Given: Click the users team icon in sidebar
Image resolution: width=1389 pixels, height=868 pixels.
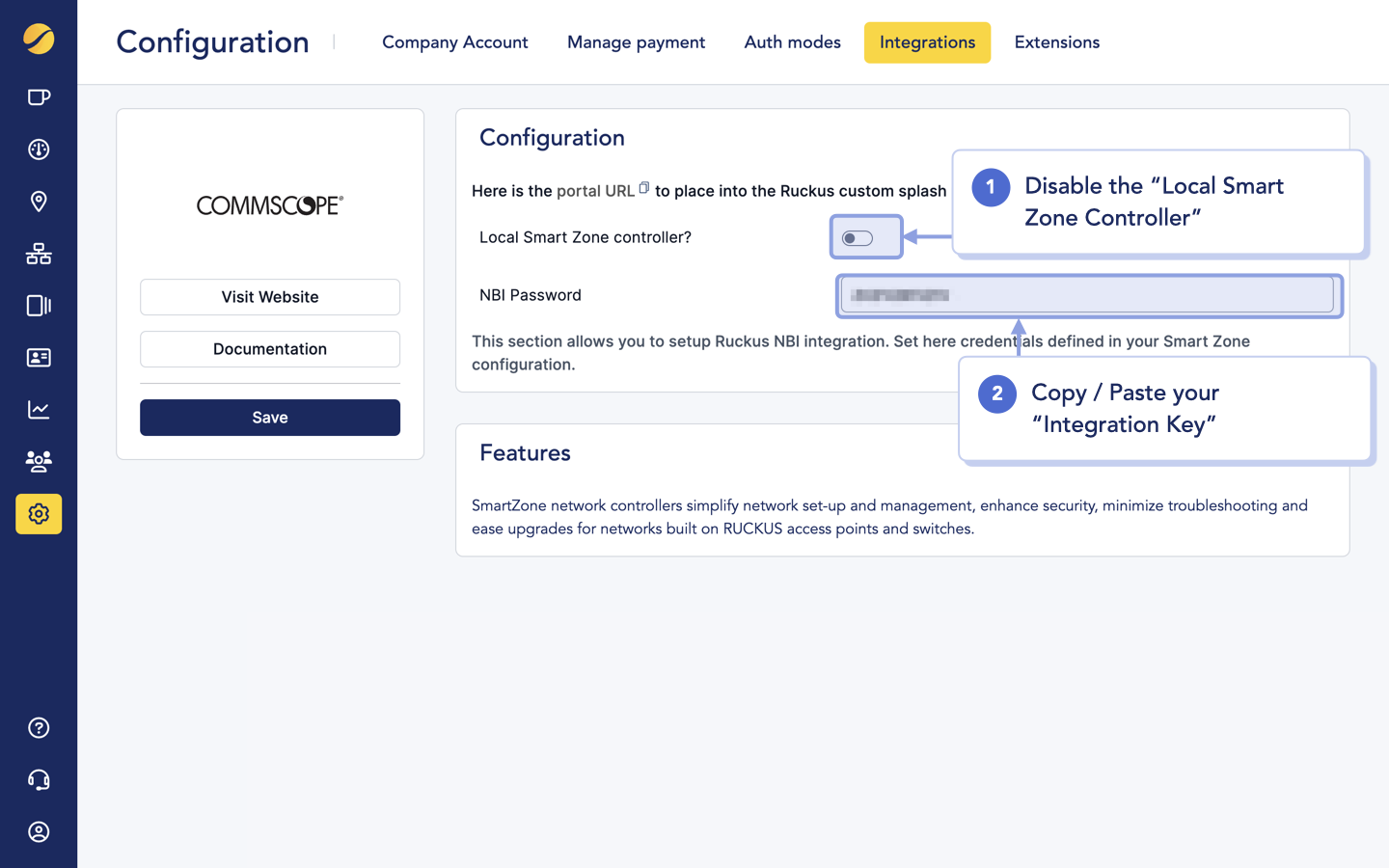Looking at the screenshot, I should pos(39,461).
